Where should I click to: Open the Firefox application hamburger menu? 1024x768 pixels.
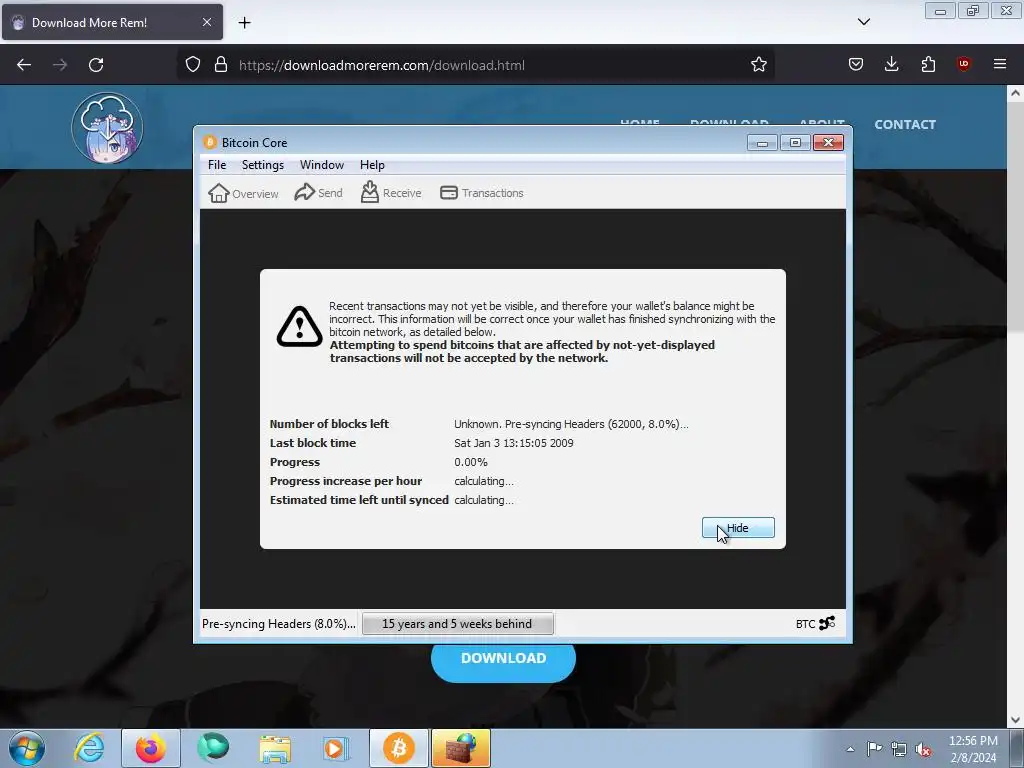(1000, 64)
